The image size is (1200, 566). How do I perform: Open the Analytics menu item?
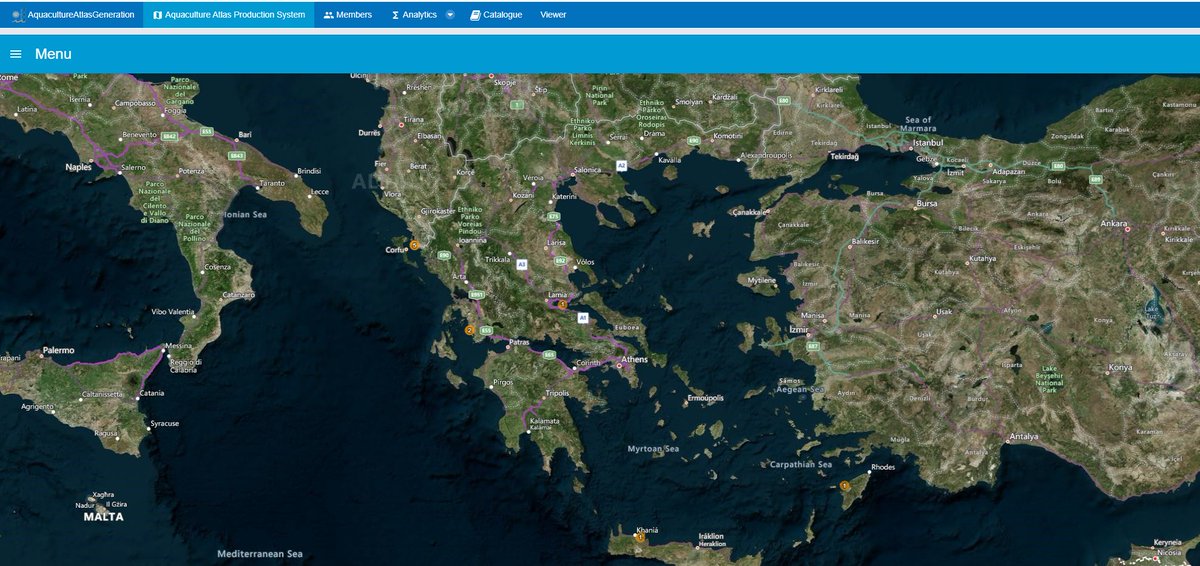point(413,15)
